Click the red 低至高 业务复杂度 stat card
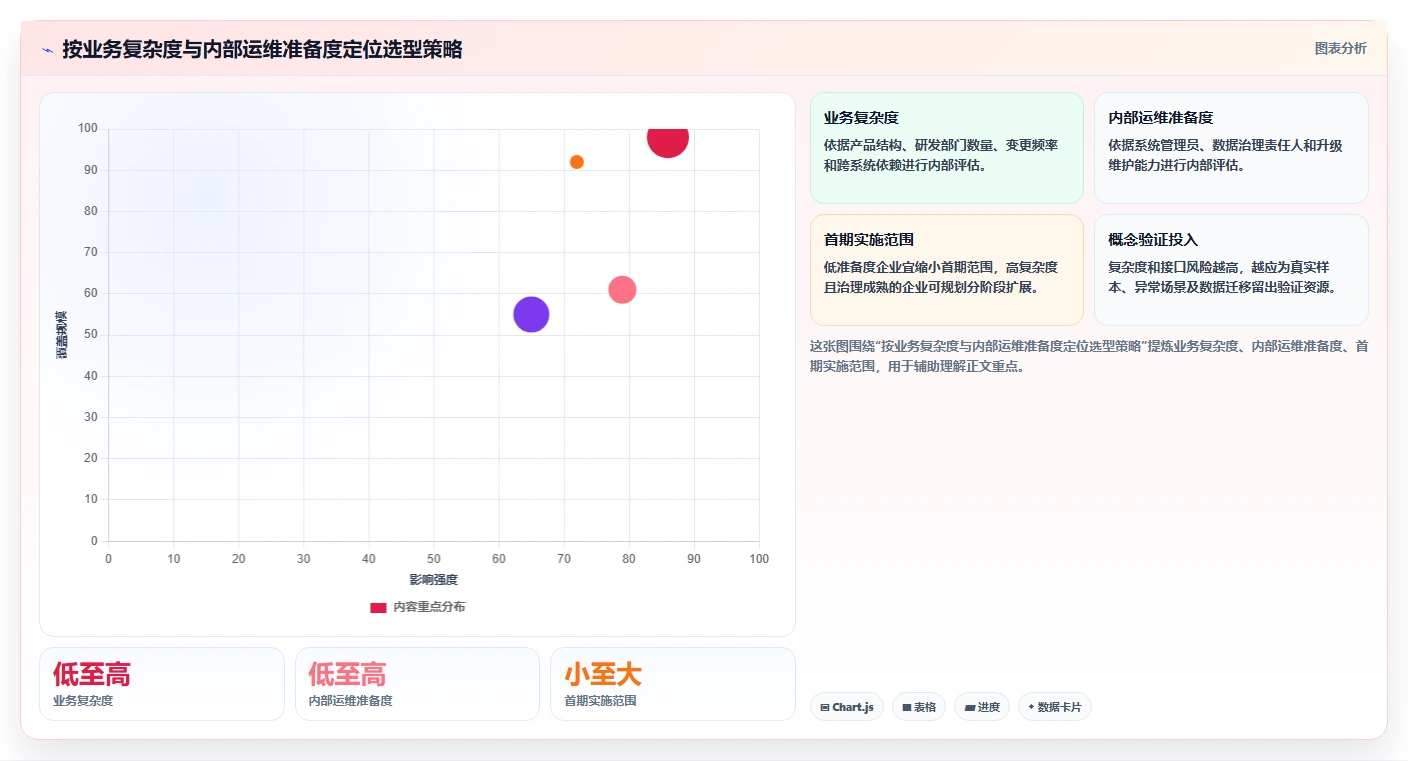 coord(162,684)
